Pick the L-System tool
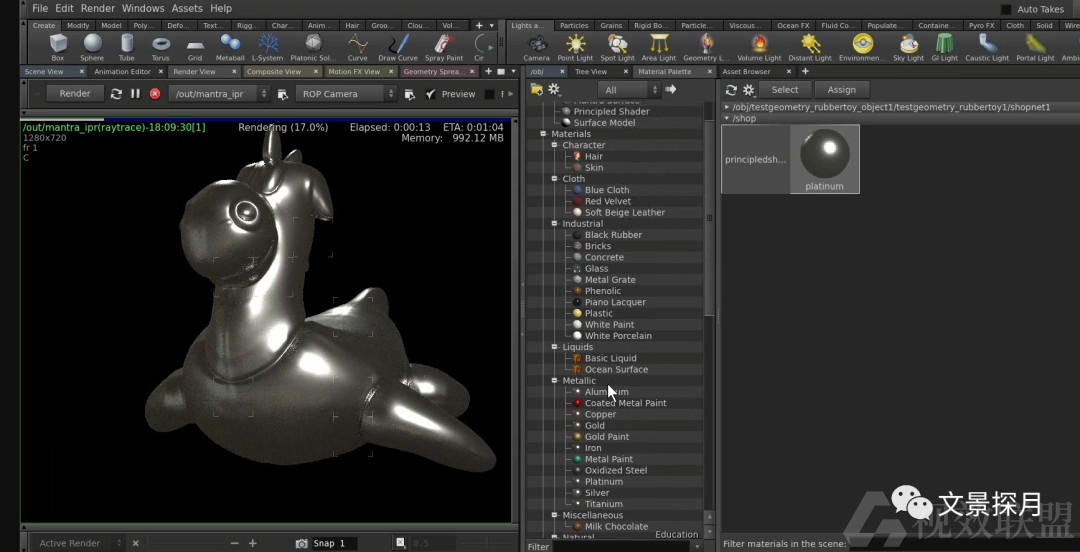The width and height of the screenshot is (1080, 552). coord(267,48)
